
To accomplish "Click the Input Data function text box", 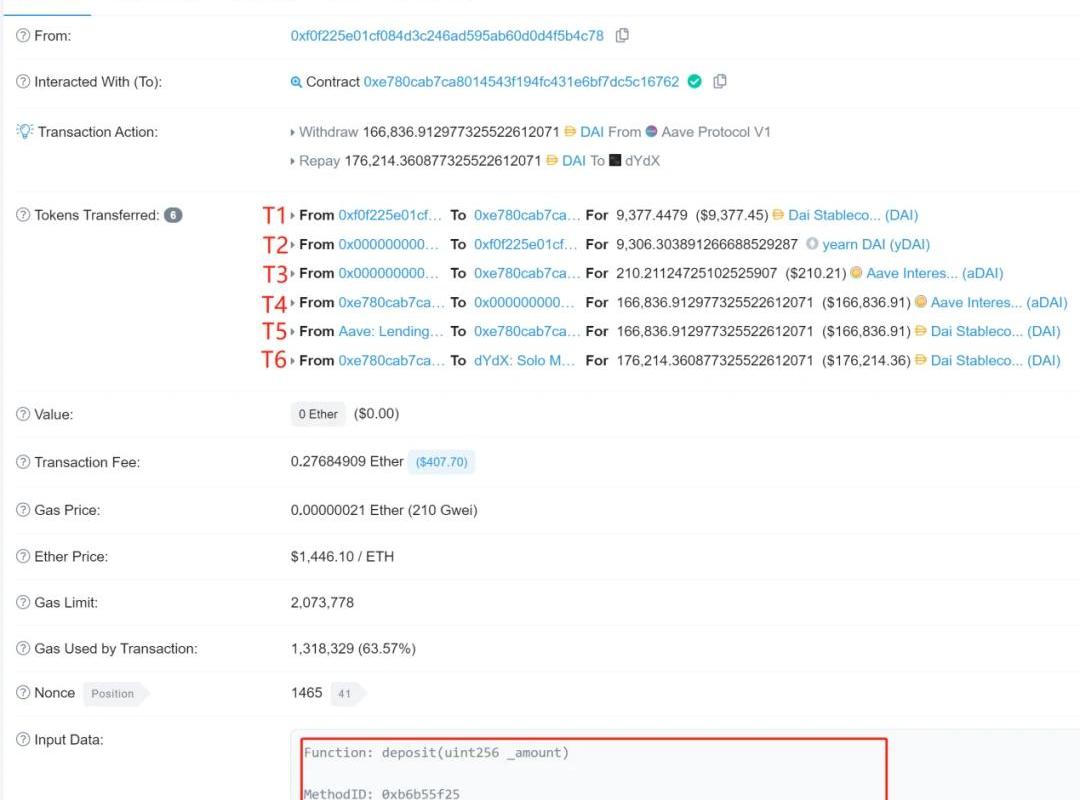I will click(594, 769).
